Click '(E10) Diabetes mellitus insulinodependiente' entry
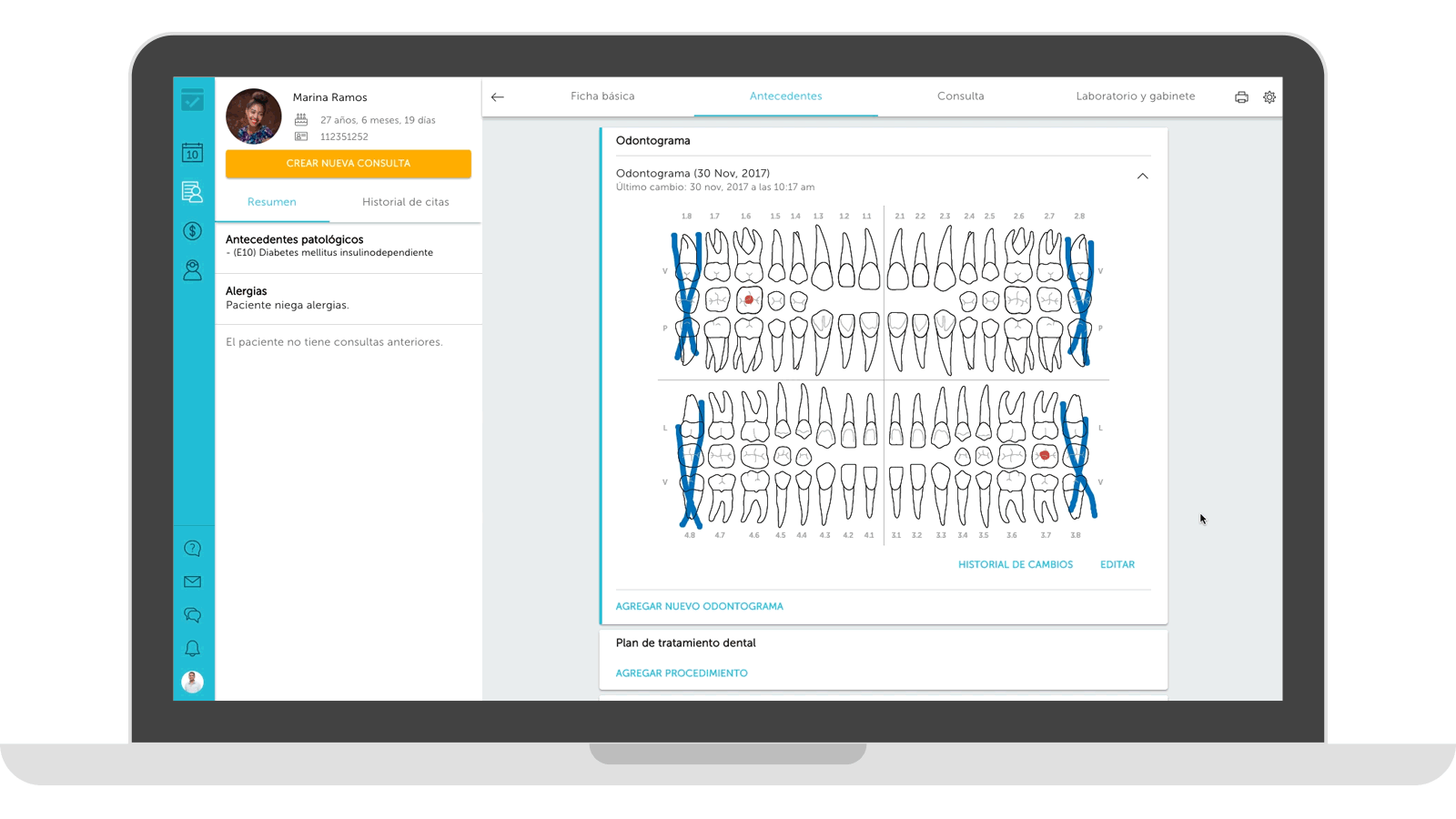The height and width of the screenshot is (819, 1456). click(333, 253)
